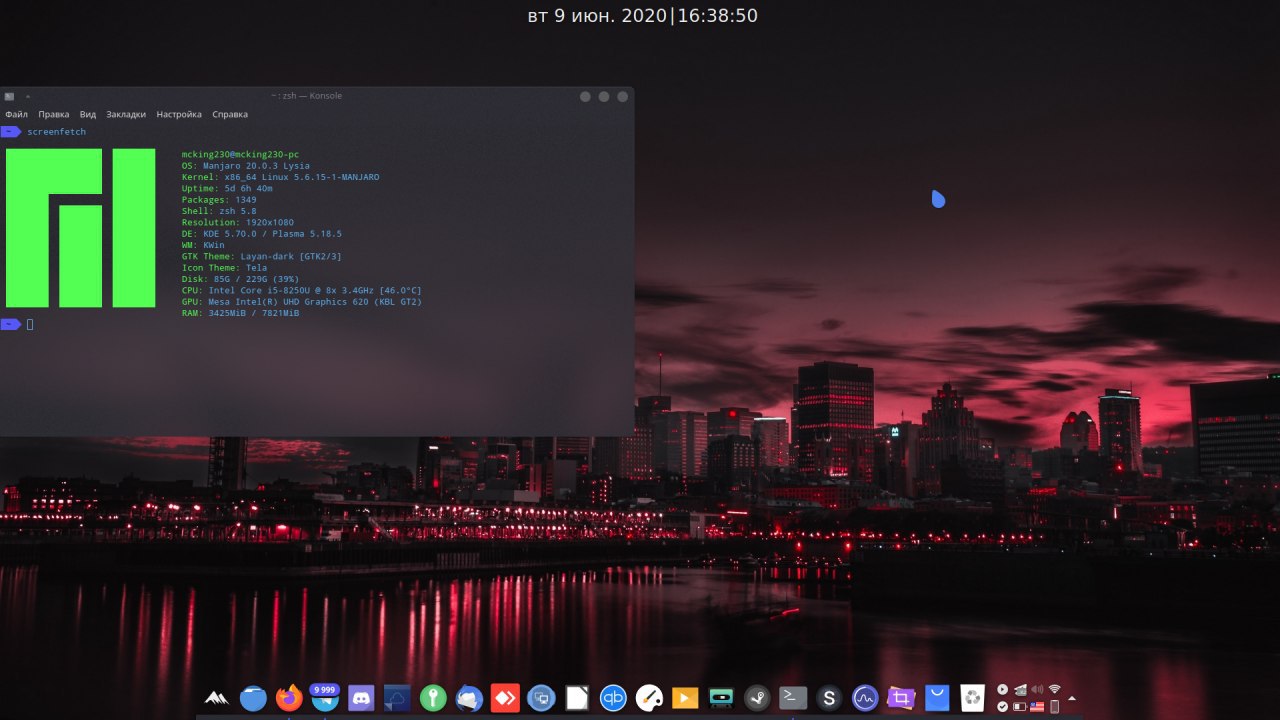Click the media player play tray icon
This screenshot has height=720, width=1280.
[1002, 689]
